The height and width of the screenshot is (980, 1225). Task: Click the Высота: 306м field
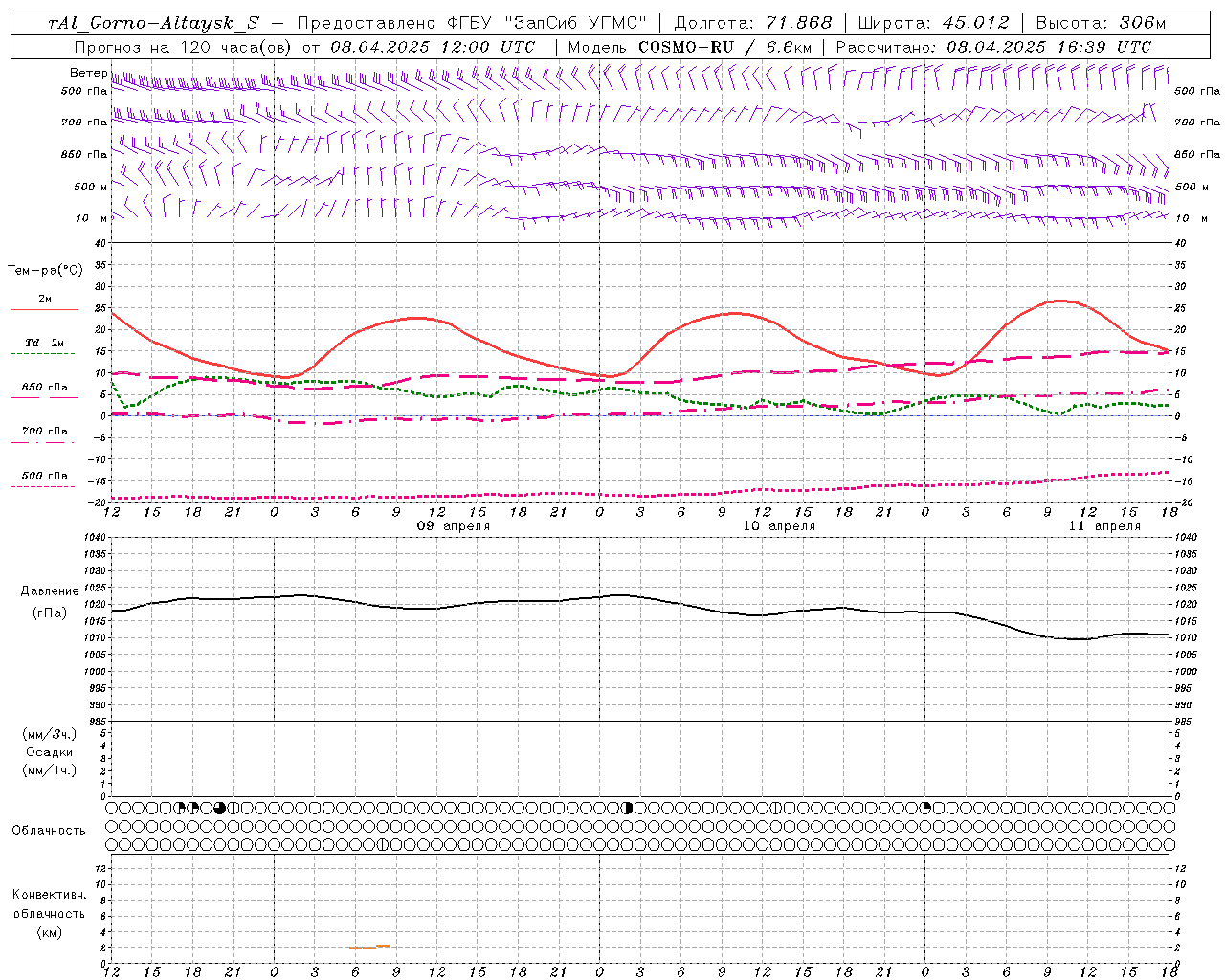pos(1101,23)
